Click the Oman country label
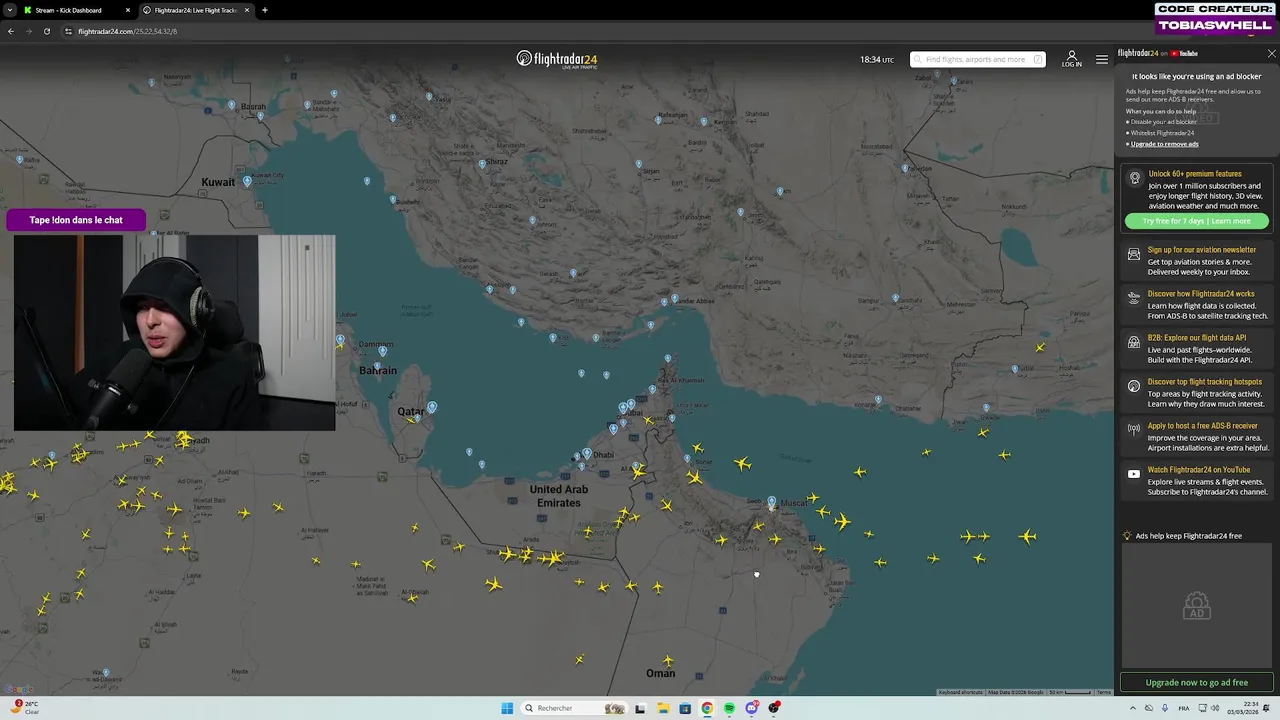Viewport: 1280px width, 720px height. pos(660,673)
